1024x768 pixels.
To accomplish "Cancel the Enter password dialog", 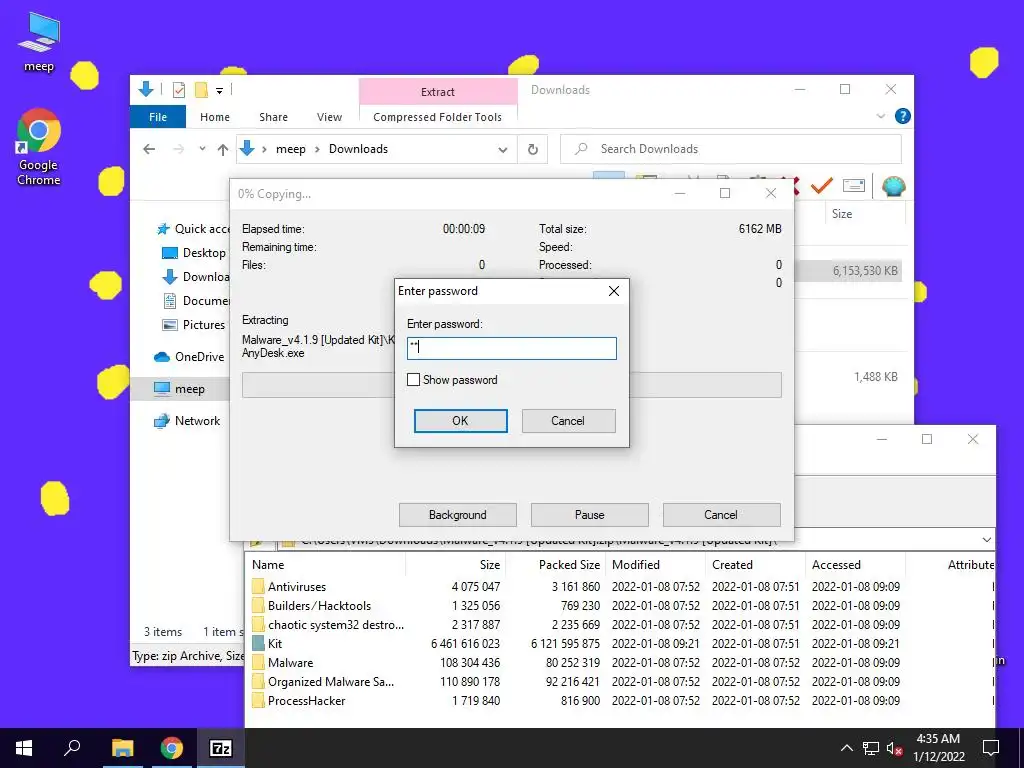I will pyautogui.click(x=568, y=421).
